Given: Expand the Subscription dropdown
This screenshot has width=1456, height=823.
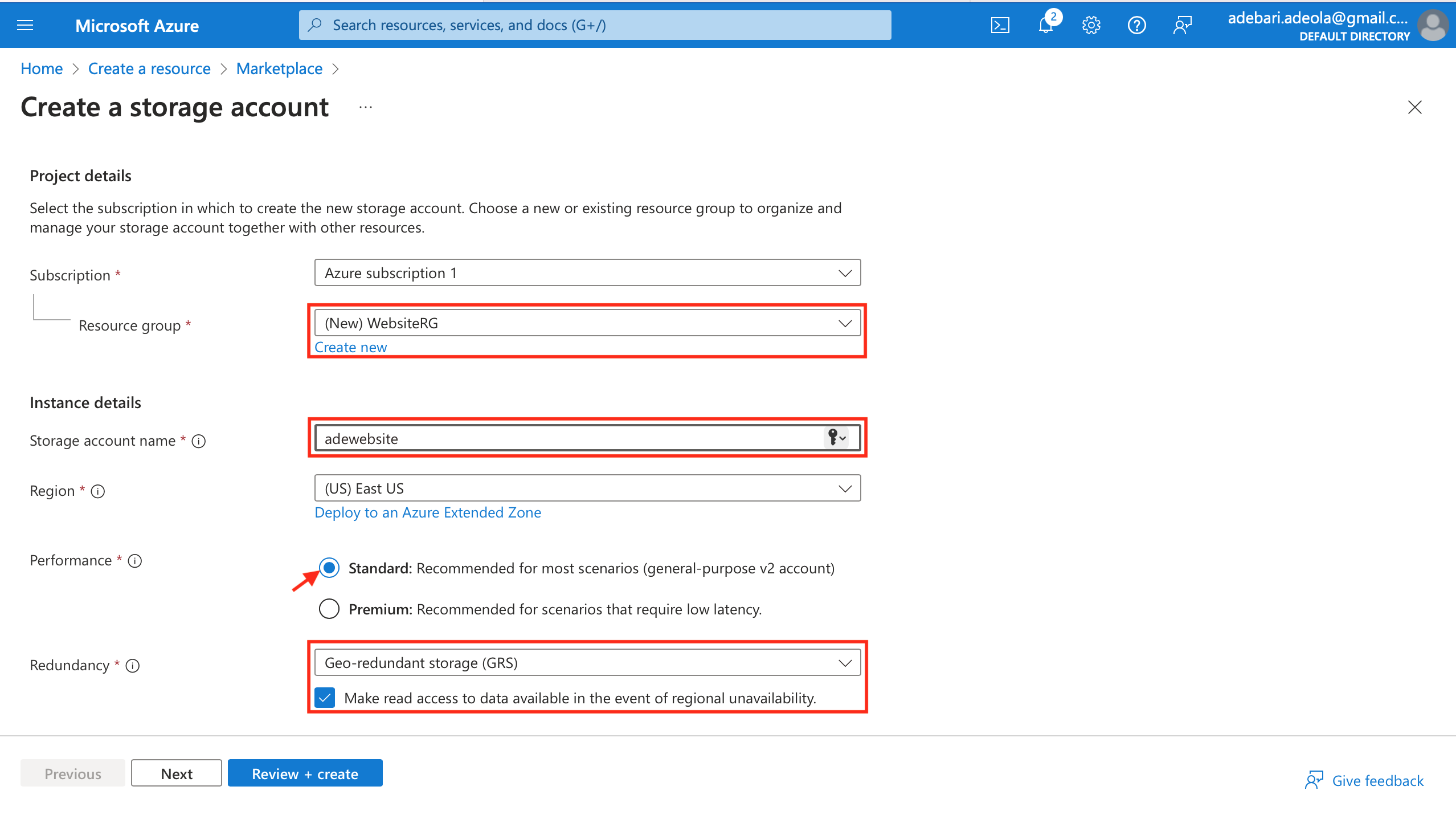Looking at the screenshot, I should pyautogui.click(x=587, y=273).
